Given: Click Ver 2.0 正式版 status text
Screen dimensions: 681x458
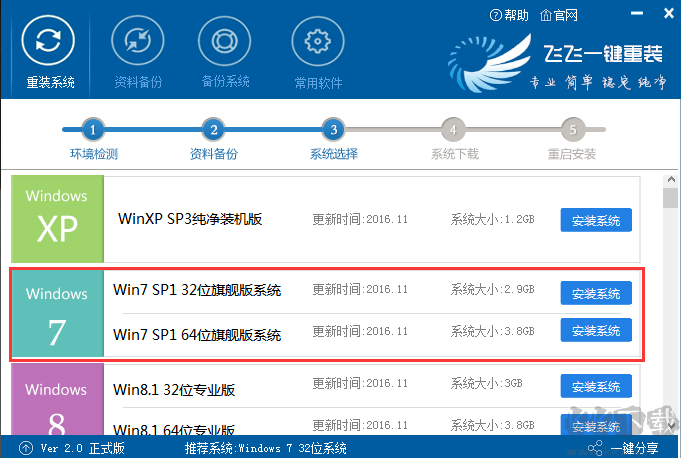Looking at the screenshot, I should [x=83, y=448].
